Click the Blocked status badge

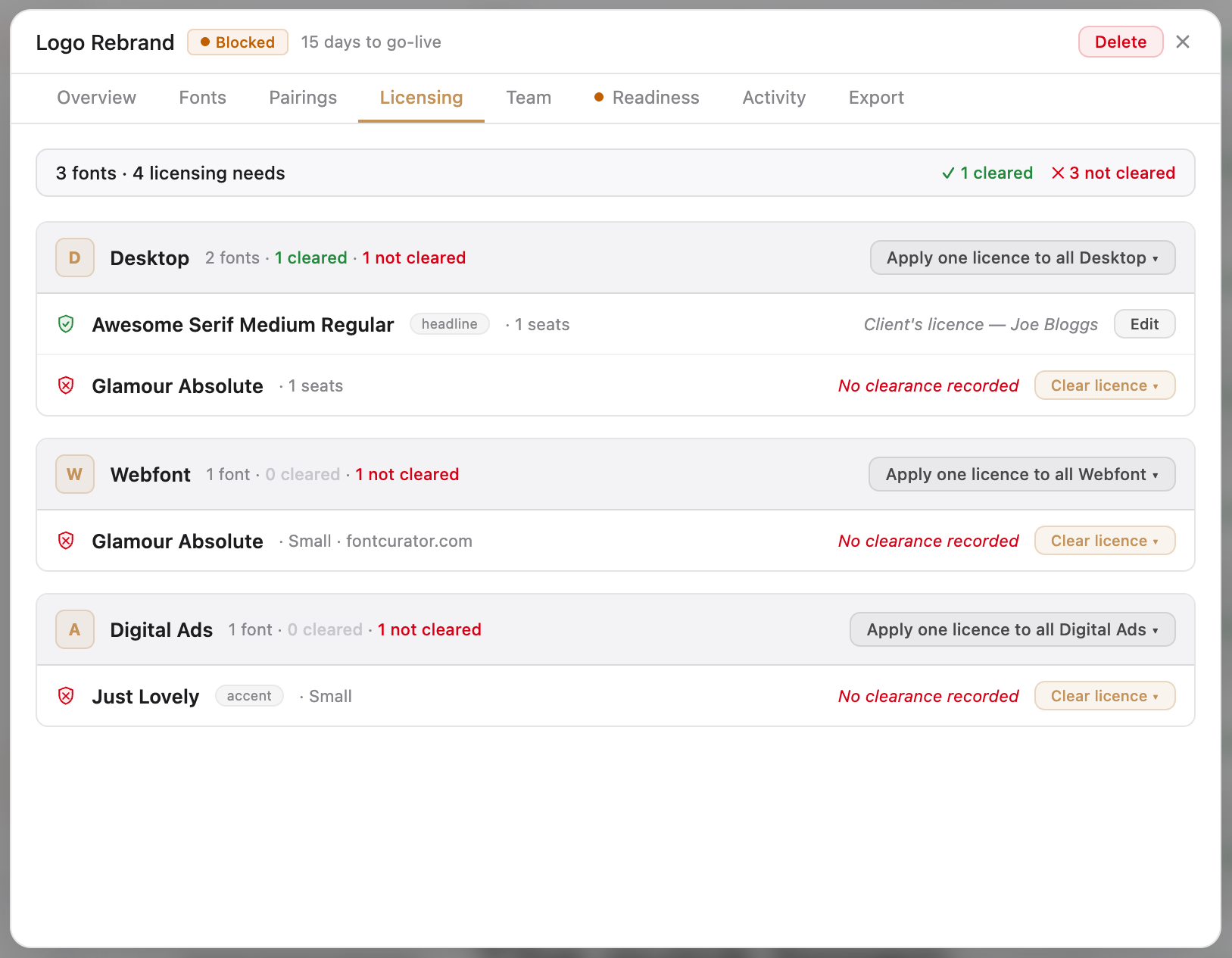pyautogui.click(x=238, y=42)
